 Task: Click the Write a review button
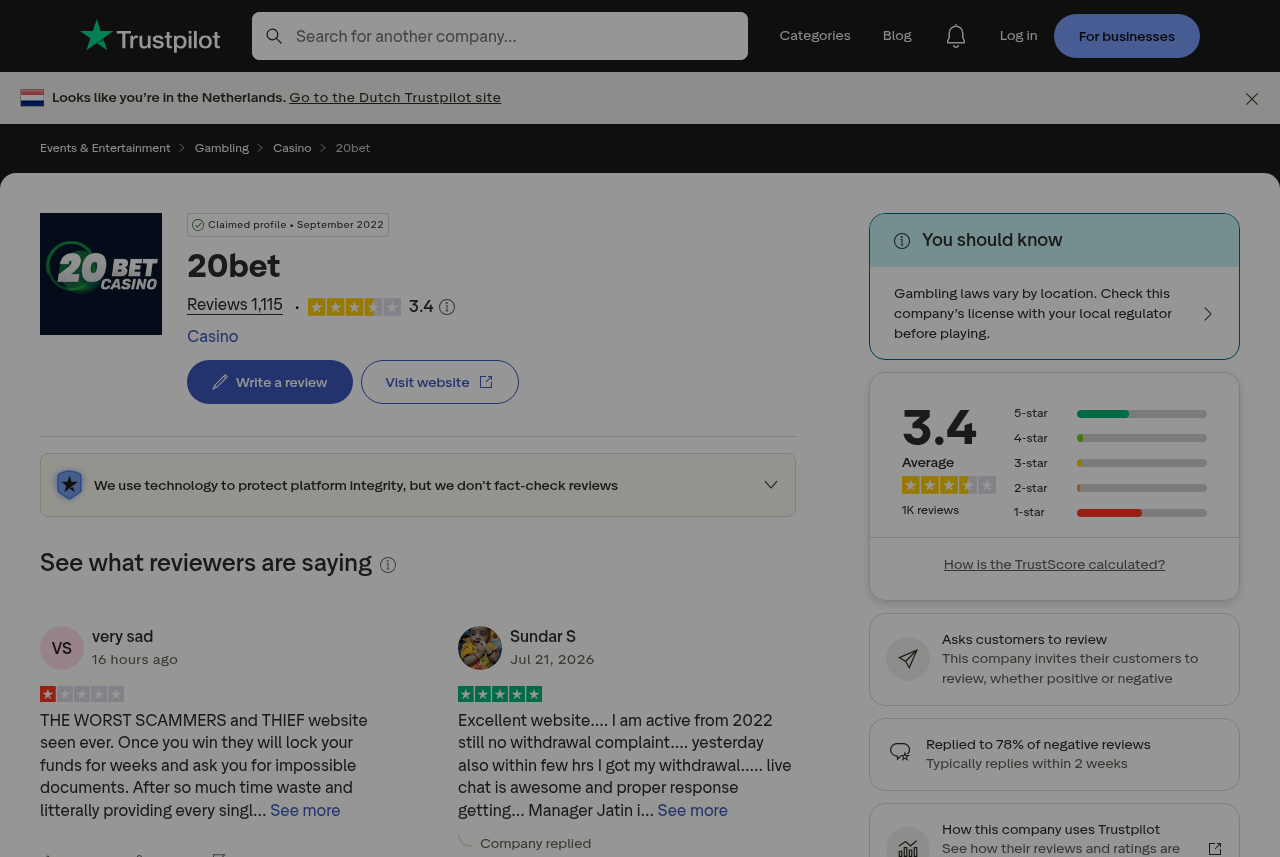[270, 382]
